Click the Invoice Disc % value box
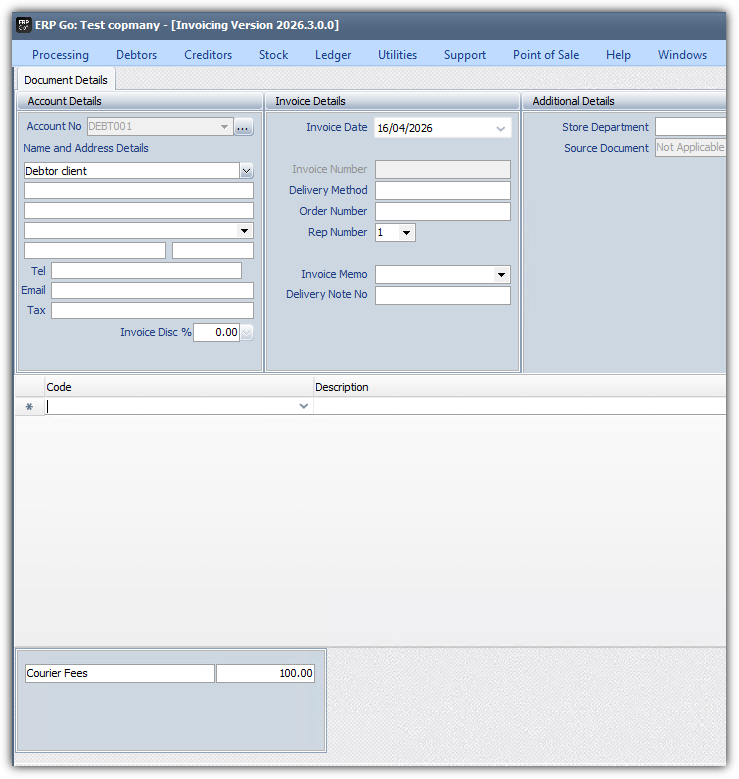 tap(216, 333)
